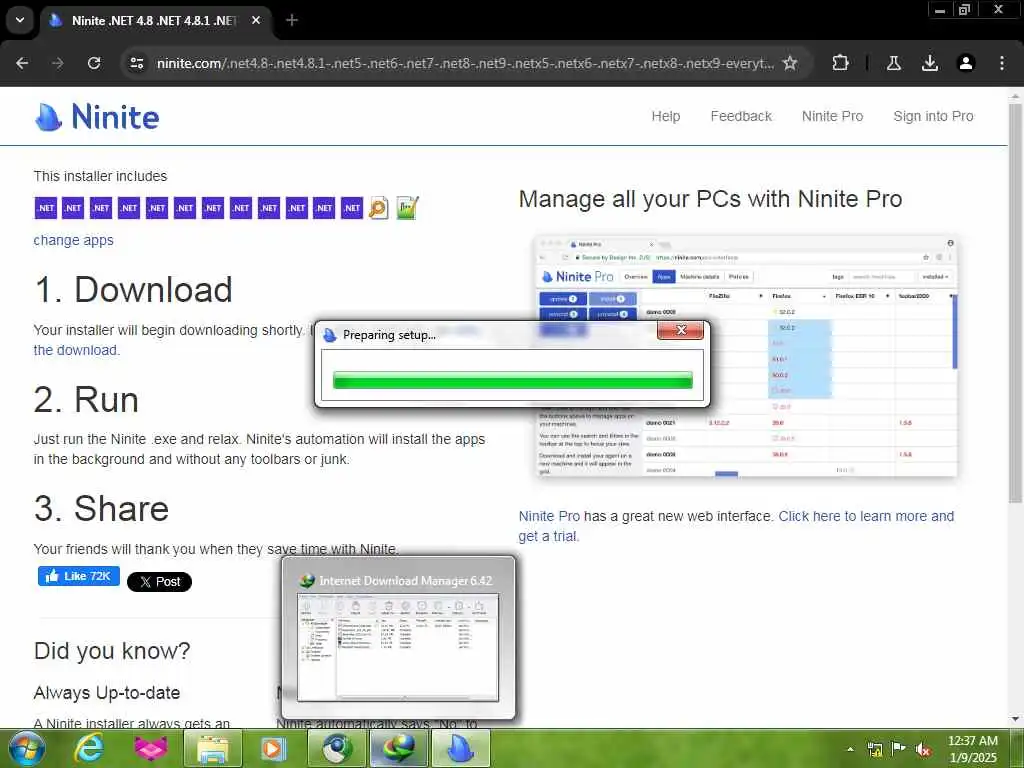1024x768 pixels.
Task: Reload the Ninite page
Action: 94,63
